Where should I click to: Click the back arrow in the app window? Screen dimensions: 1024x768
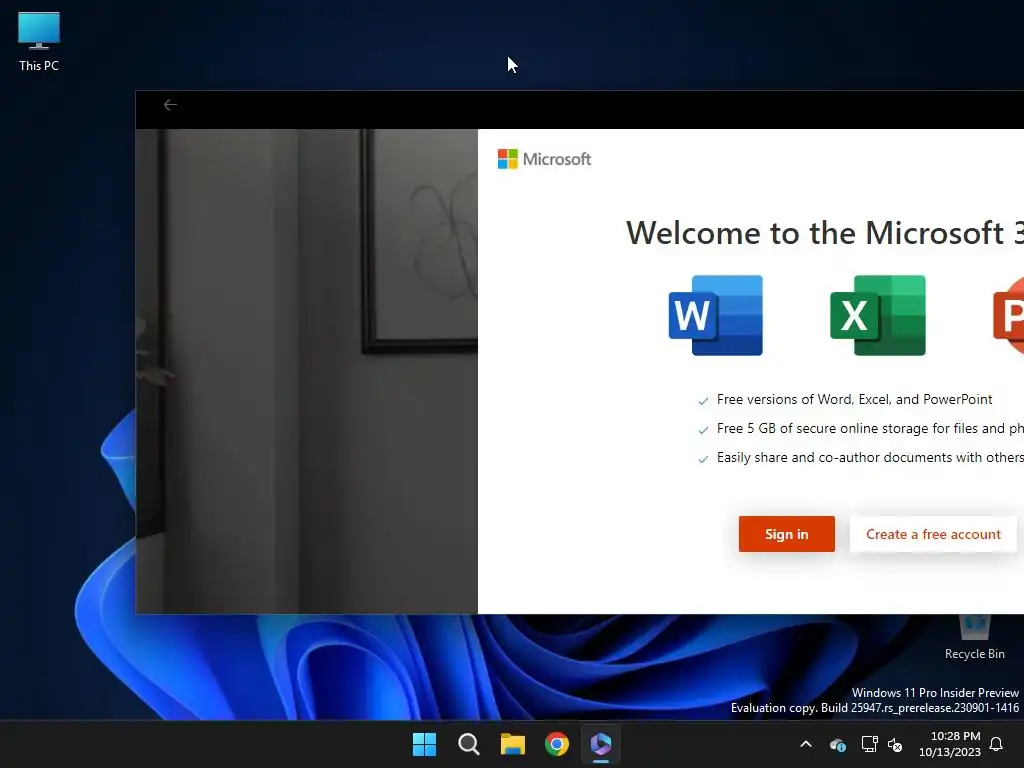pos(170,105)
